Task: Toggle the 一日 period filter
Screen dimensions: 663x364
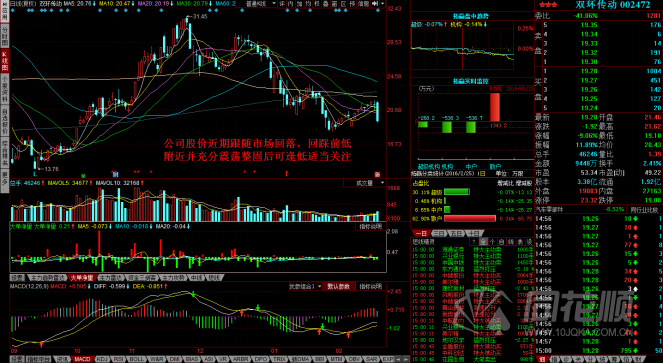Action: [421, 233]
